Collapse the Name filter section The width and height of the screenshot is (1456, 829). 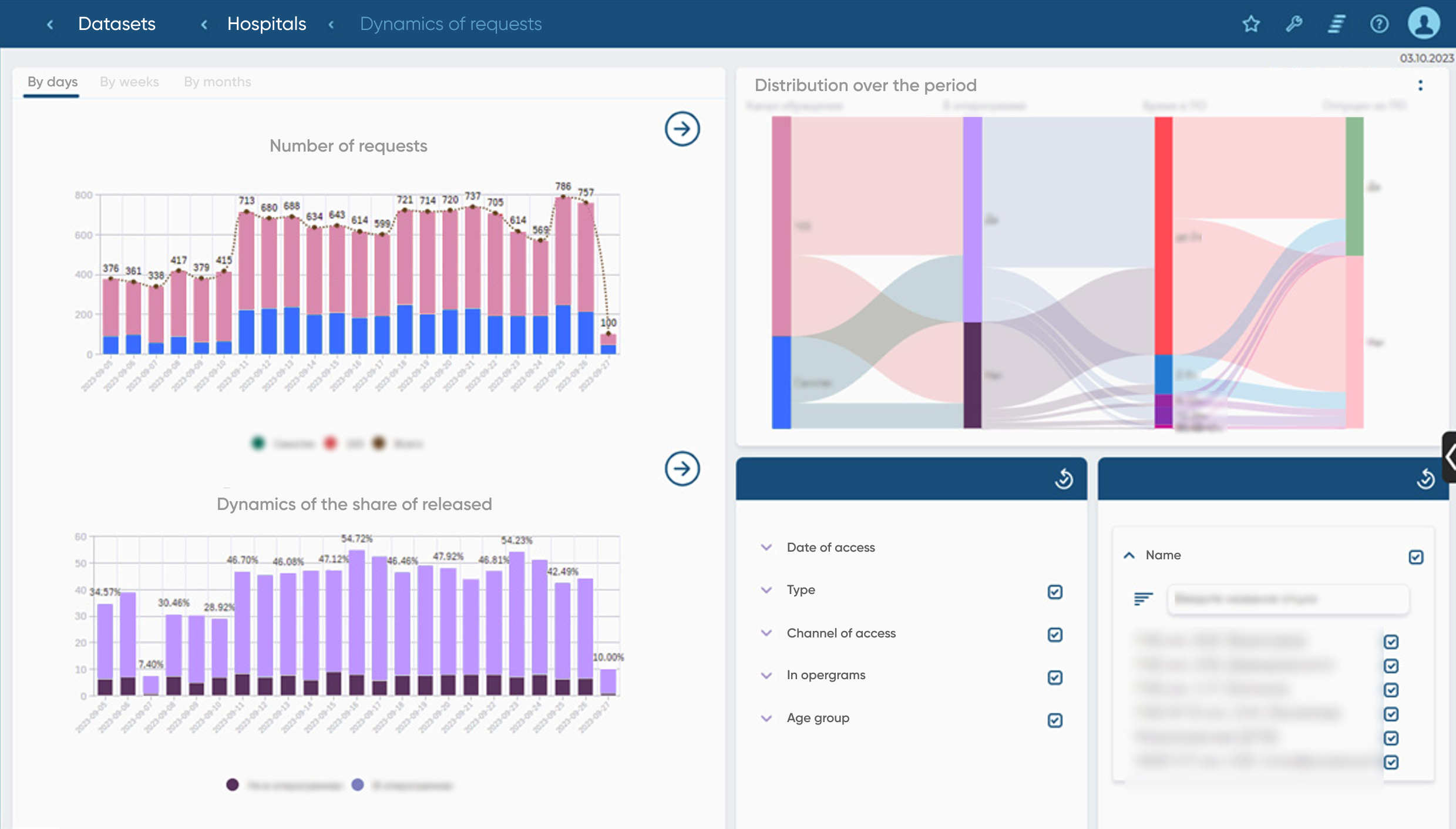[1129, 555]
